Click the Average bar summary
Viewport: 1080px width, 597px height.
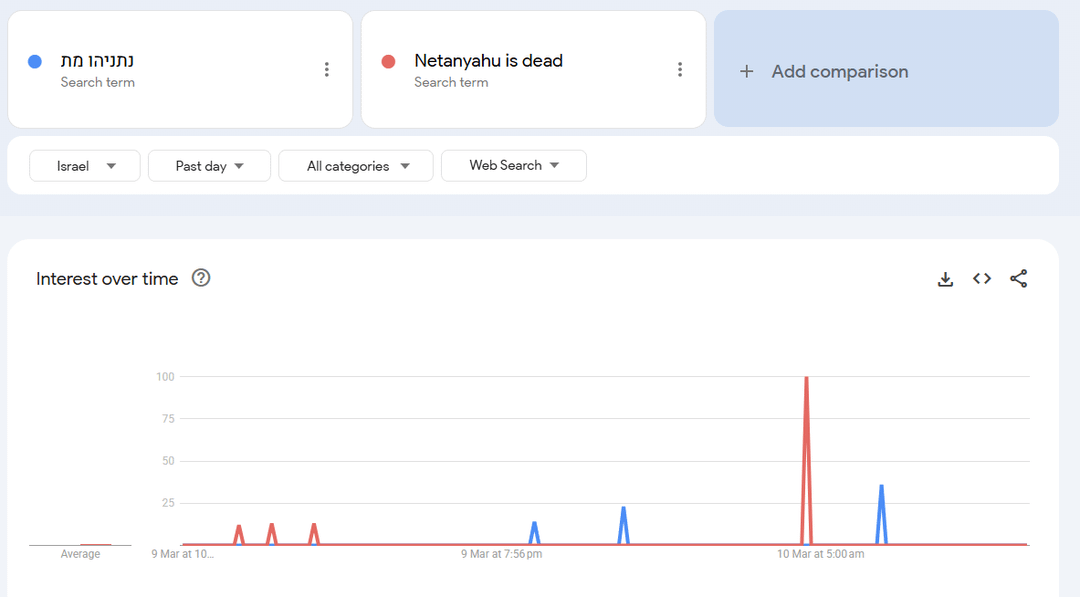click(x=80, y=546)
